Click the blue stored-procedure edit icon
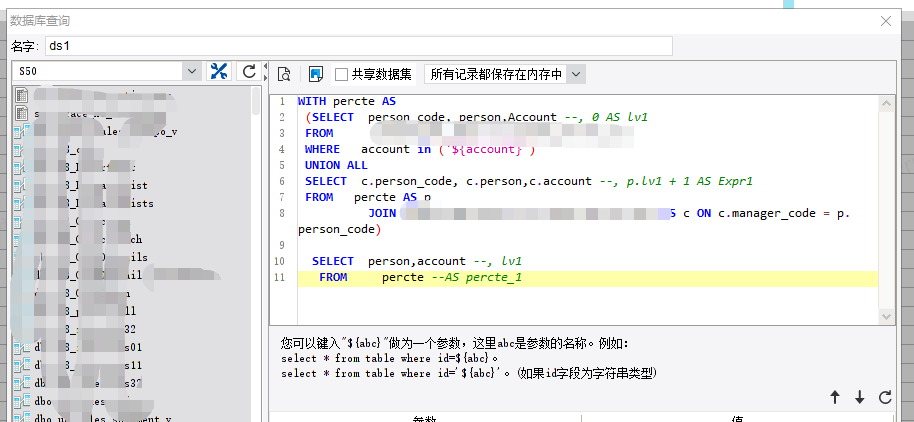The height and width of the screenshot is (422, 914). click(315, 74)
